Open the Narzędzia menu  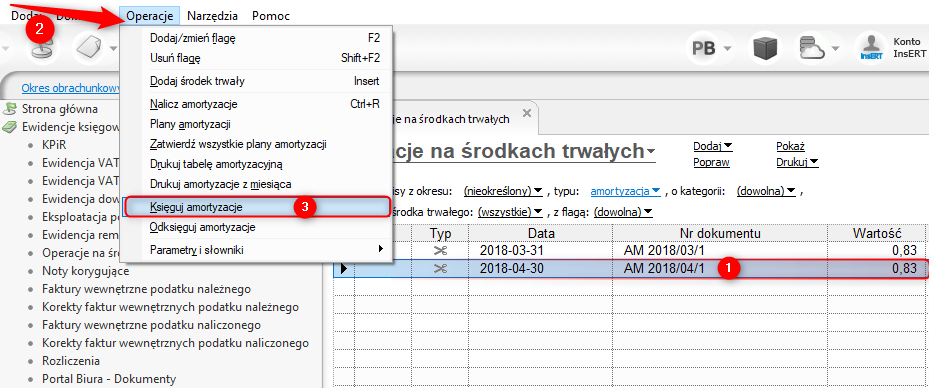tap(212, 16)
